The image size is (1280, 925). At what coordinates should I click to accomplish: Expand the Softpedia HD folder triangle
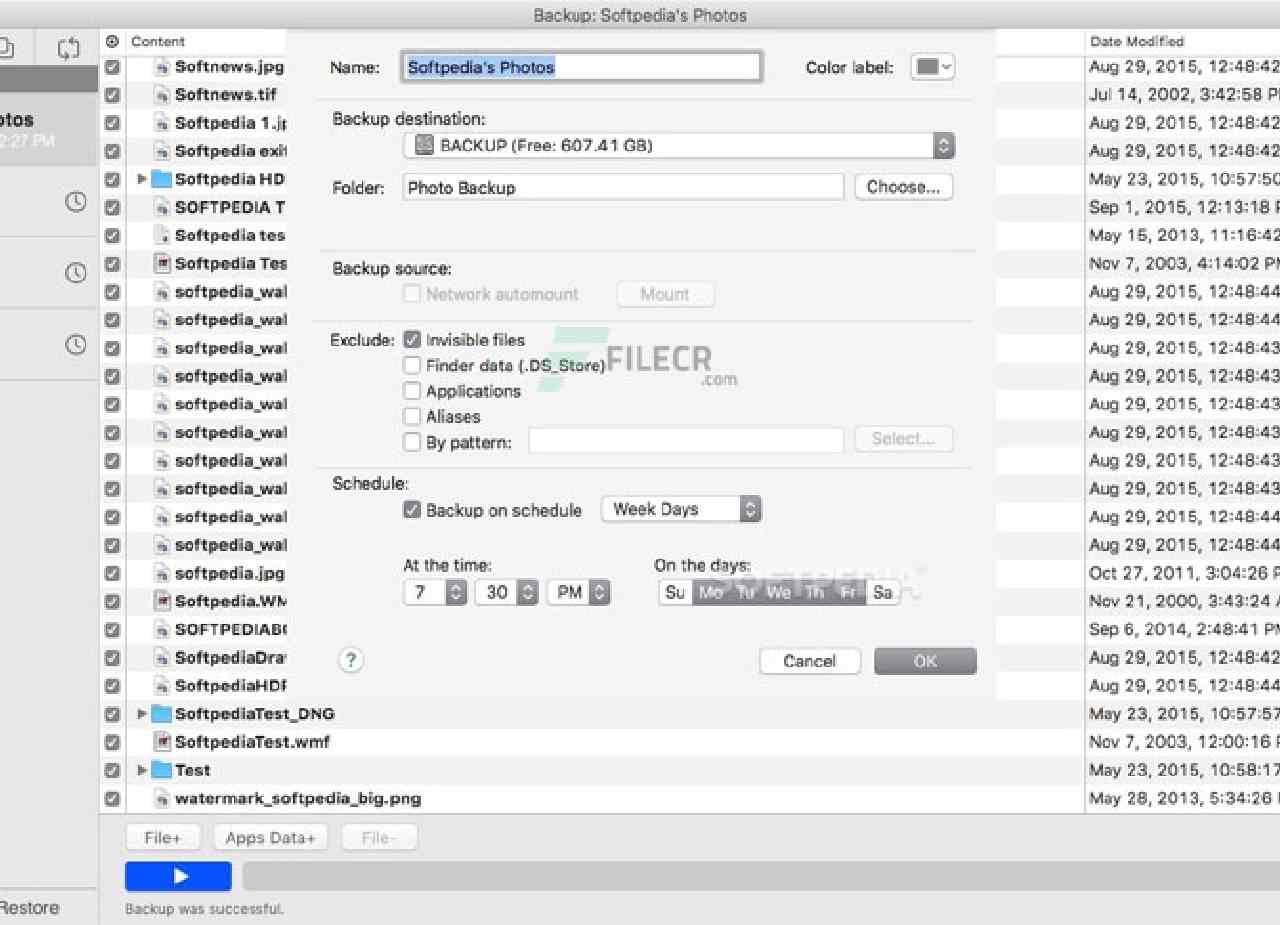142,180
